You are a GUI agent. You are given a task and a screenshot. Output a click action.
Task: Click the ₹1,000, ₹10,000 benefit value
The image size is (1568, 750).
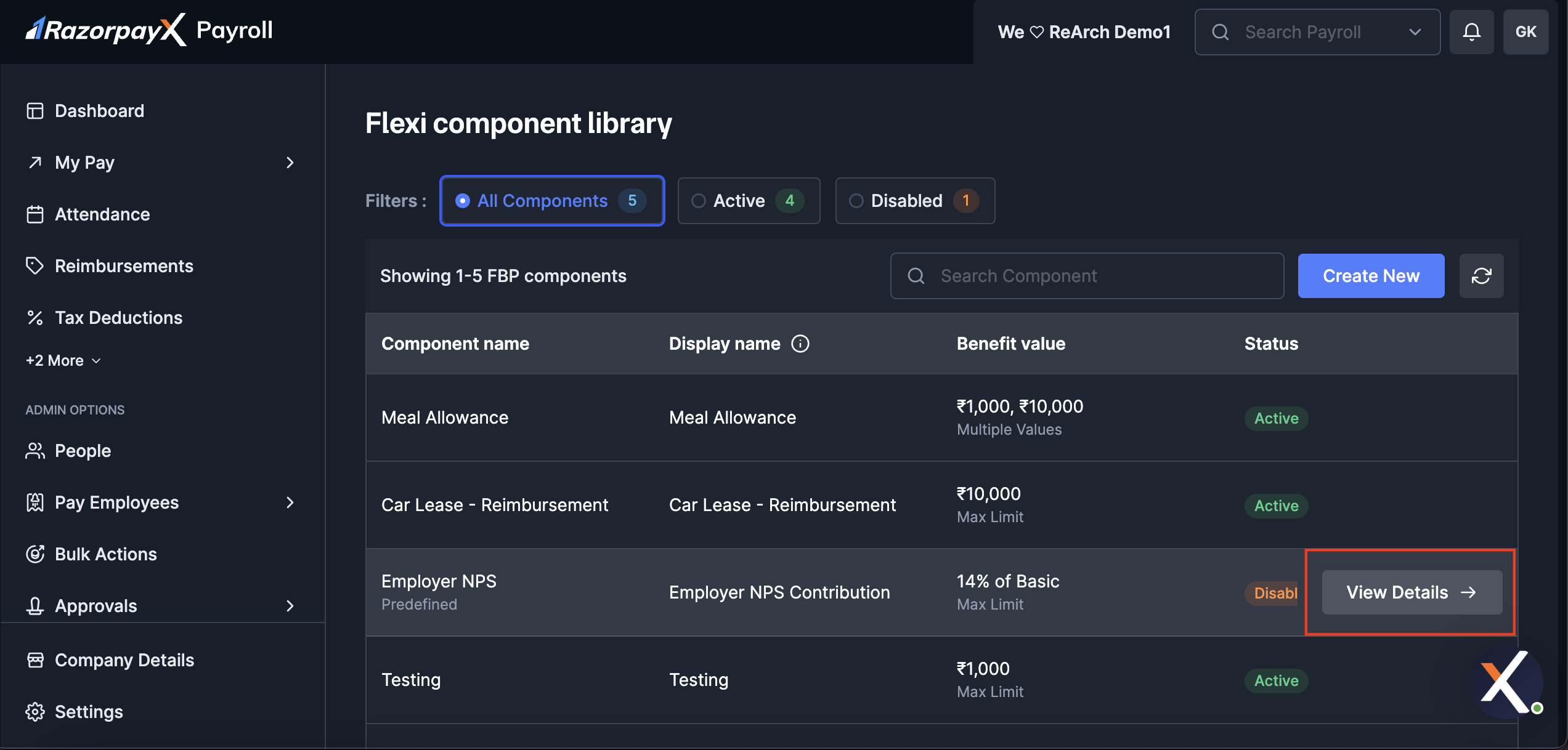(x=1020, y=406)
